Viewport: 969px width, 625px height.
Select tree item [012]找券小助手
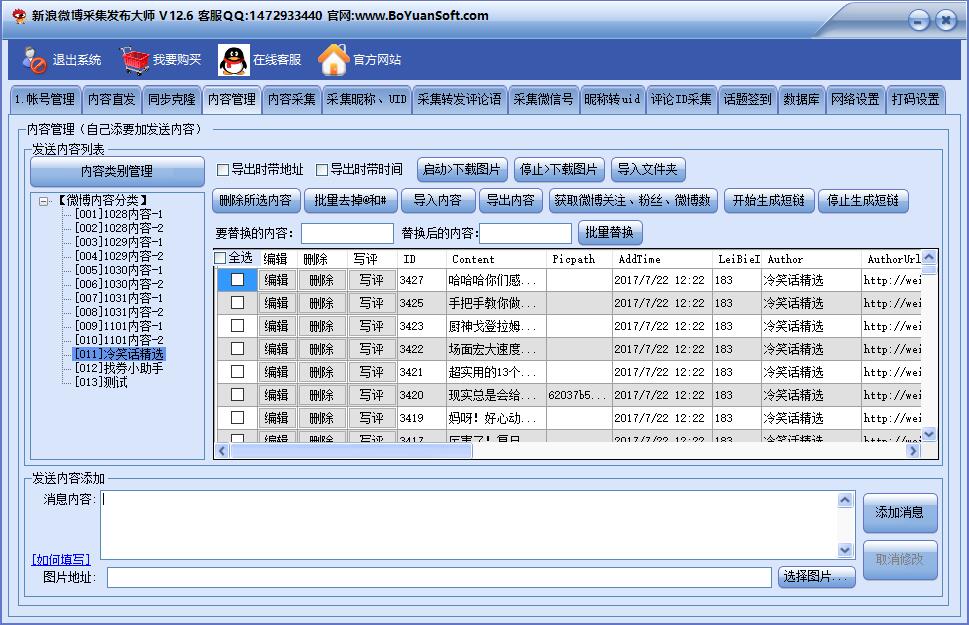119,368
